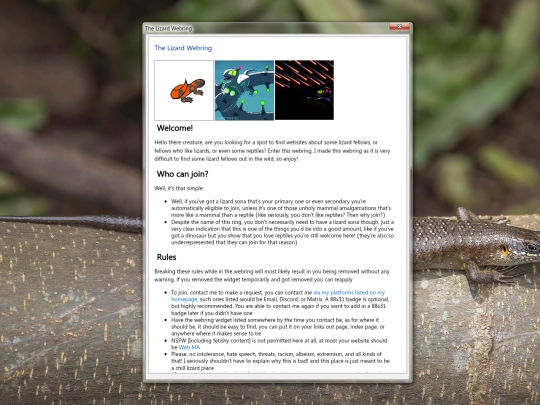Click the Rules heading
Image resolution: width=540 pixels, height=405 pixels.
point(166,257)
